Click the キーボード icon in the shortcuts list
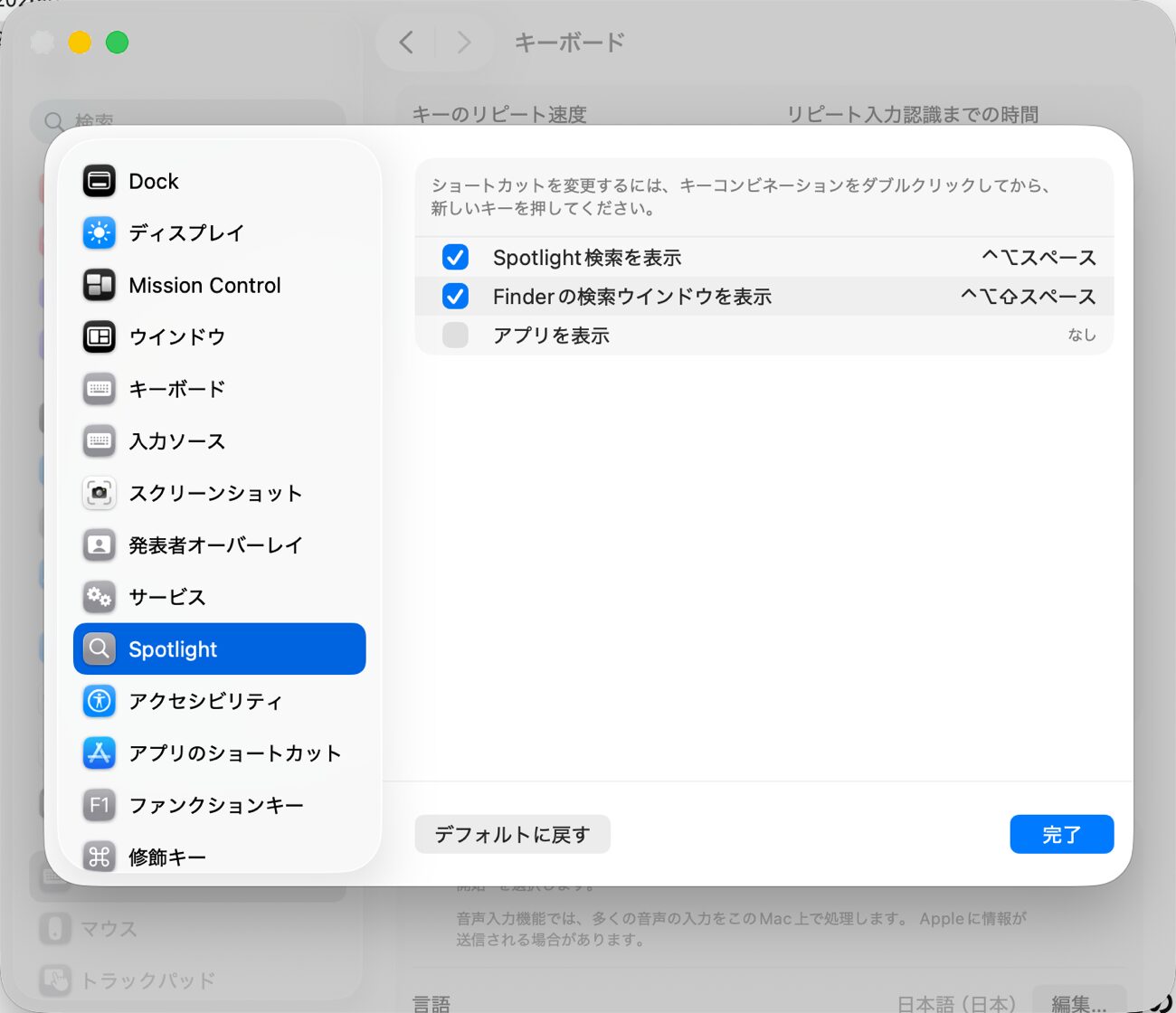 point(100,389)
